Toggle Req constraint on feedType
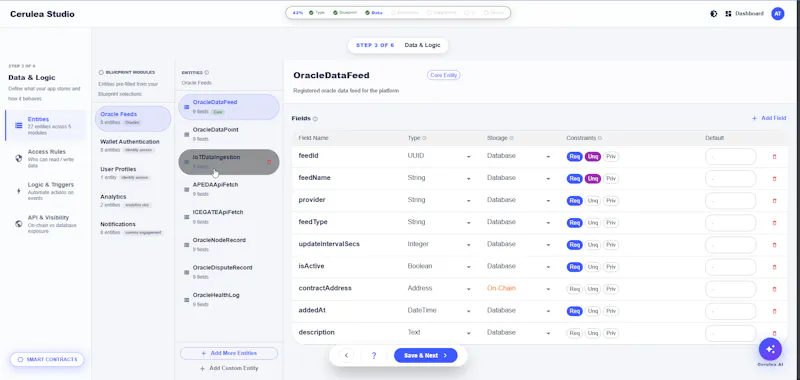This screenshot has height=380, width=800. 574,223
